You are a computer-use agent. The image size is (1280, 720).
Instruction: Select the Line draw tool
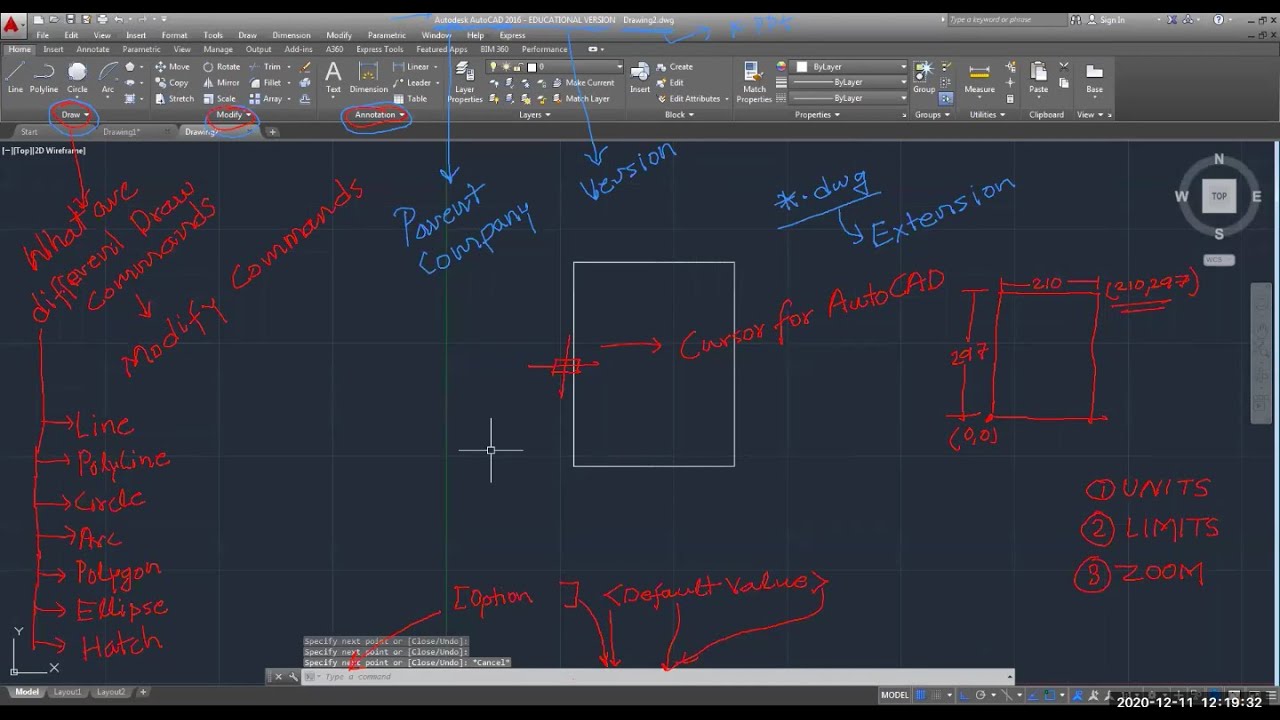click(x=15, y=76)
